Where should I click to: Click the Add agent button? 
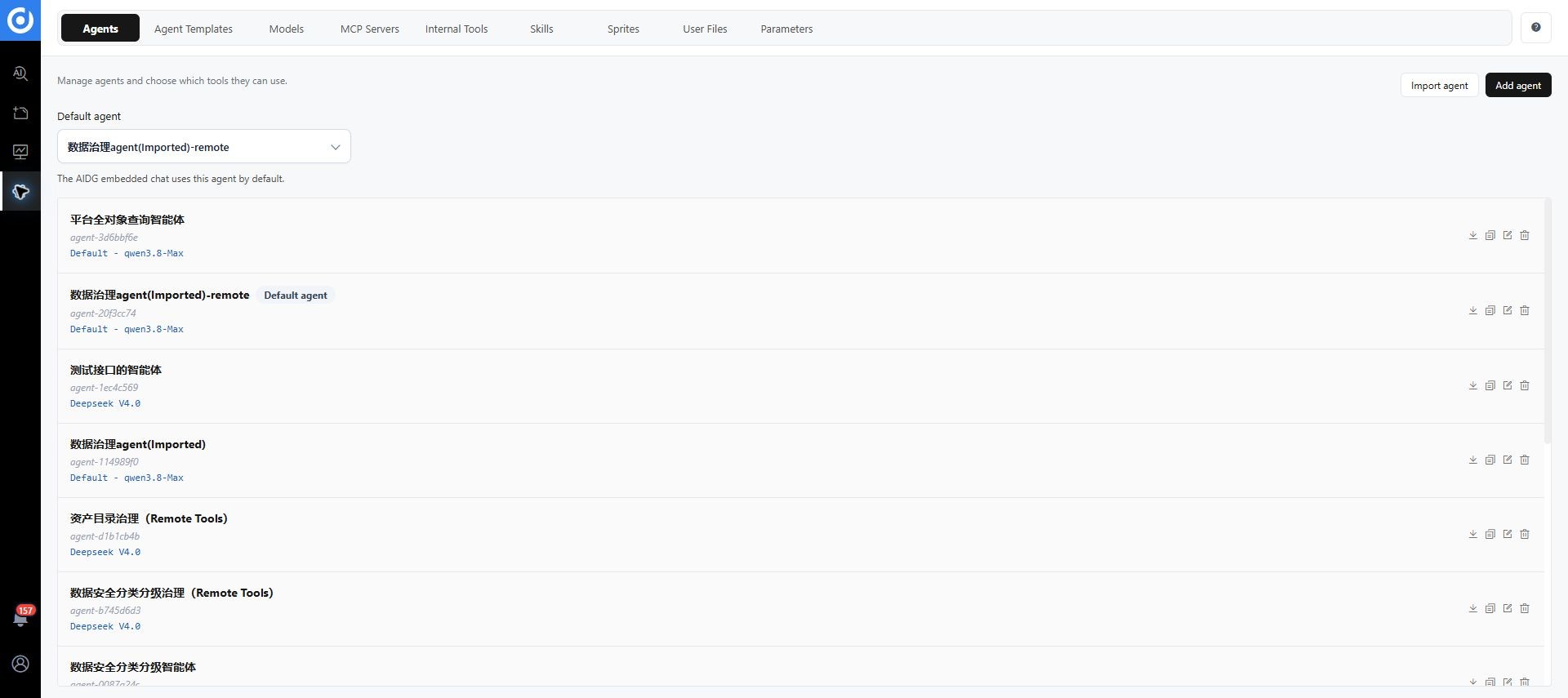1518,85
